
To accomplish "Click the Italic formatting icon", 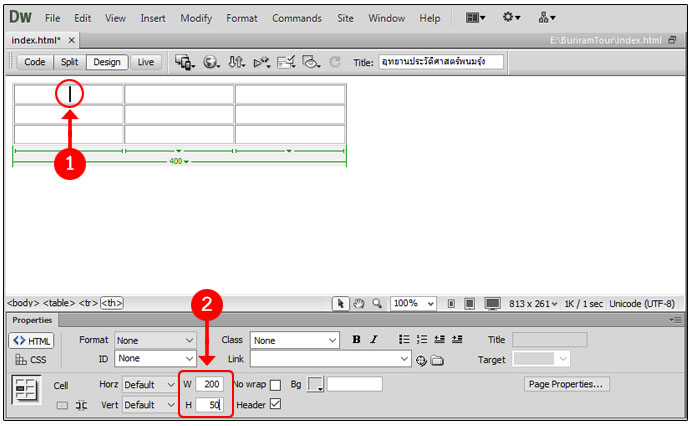I will pyautogui.click(x=374, y=340).
